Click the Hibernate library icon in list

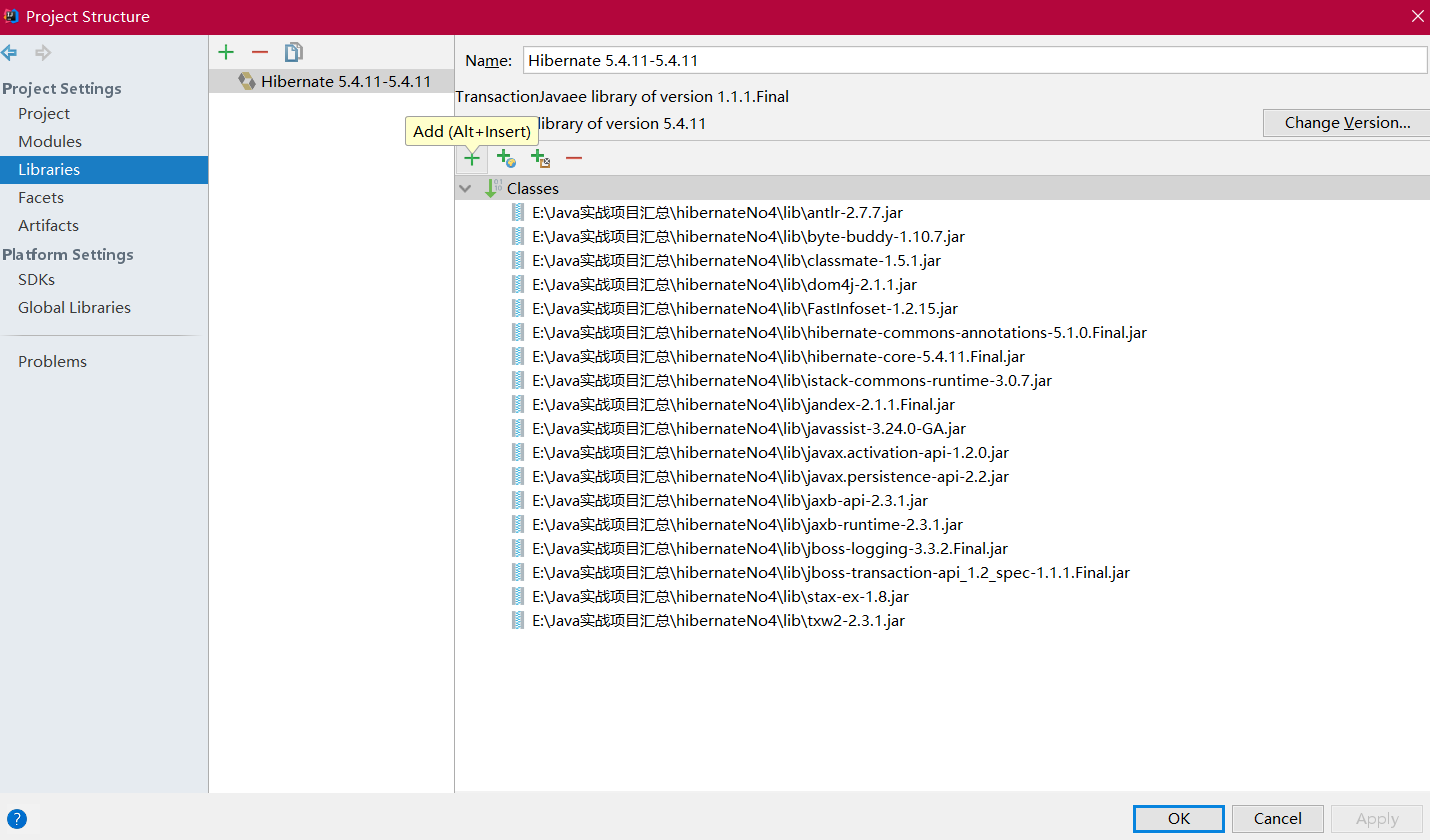[x=247, y=82]
